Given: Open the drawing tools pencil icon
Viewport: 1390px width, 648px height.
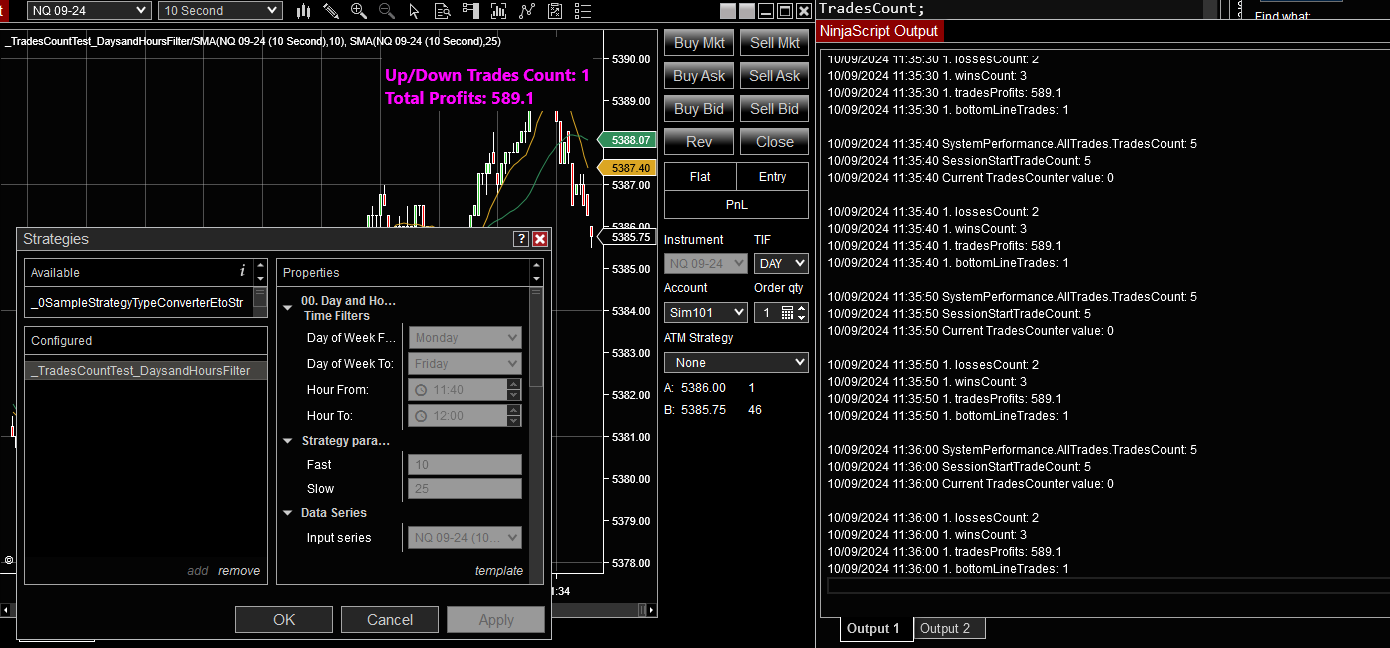Looking at the screenshot, I should pyautogui.click(x=331, y=11).
